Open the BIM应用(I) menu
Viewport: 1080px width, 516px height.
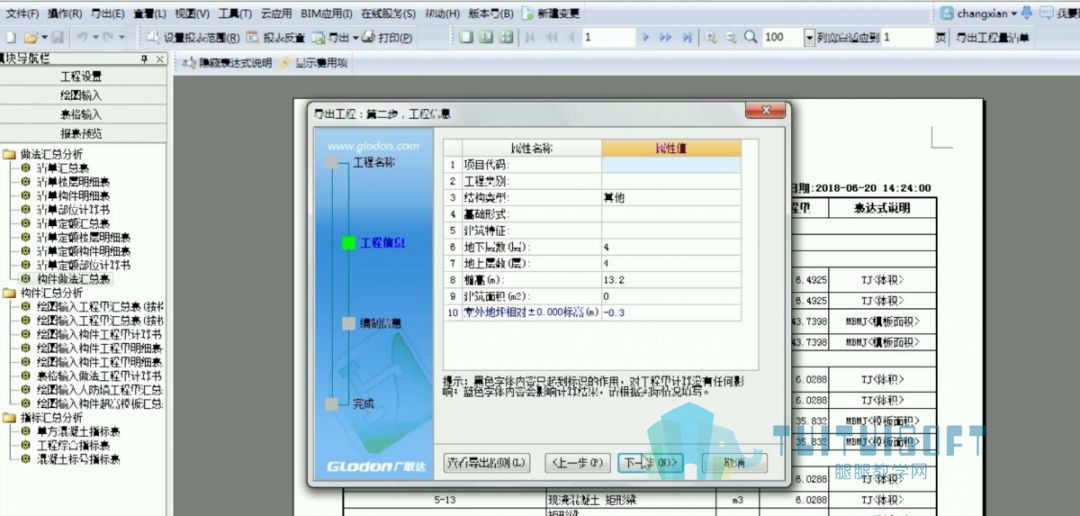pyautogui.click(x=326, y=13)
